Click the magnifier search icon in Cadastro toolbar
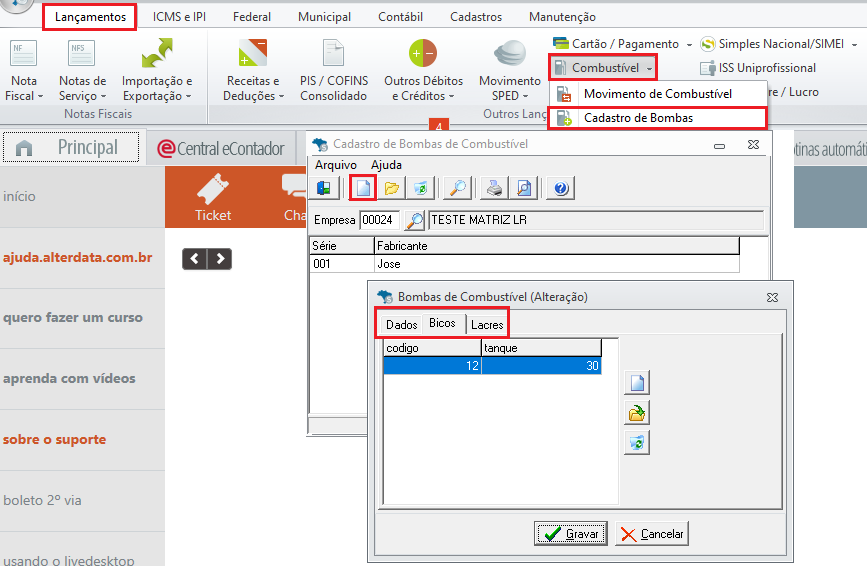This screenshot has height=566, width=867. pyautogui.click(x=457, y=188)
